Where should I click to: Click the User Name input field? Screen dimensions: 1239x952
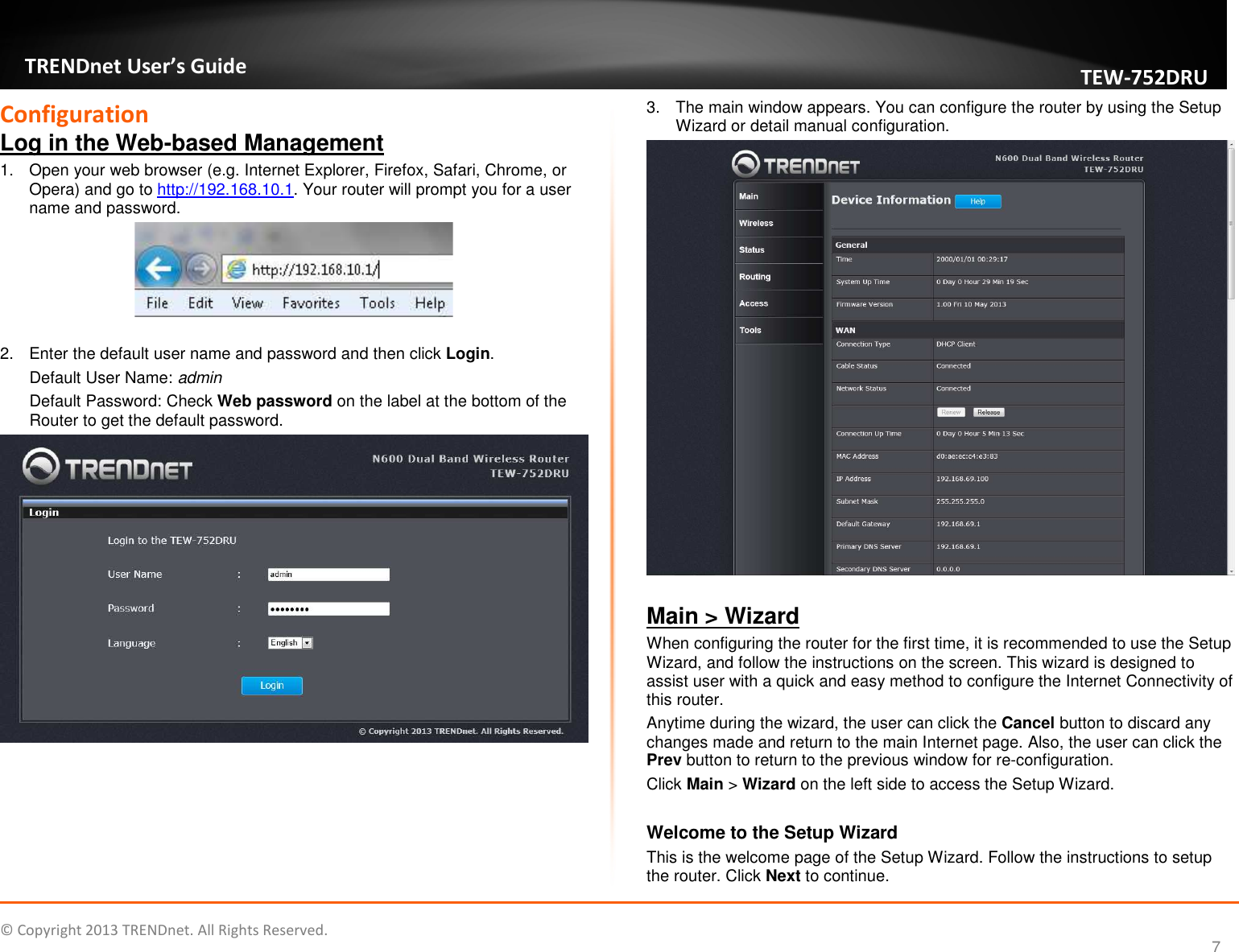click(328, 575)
